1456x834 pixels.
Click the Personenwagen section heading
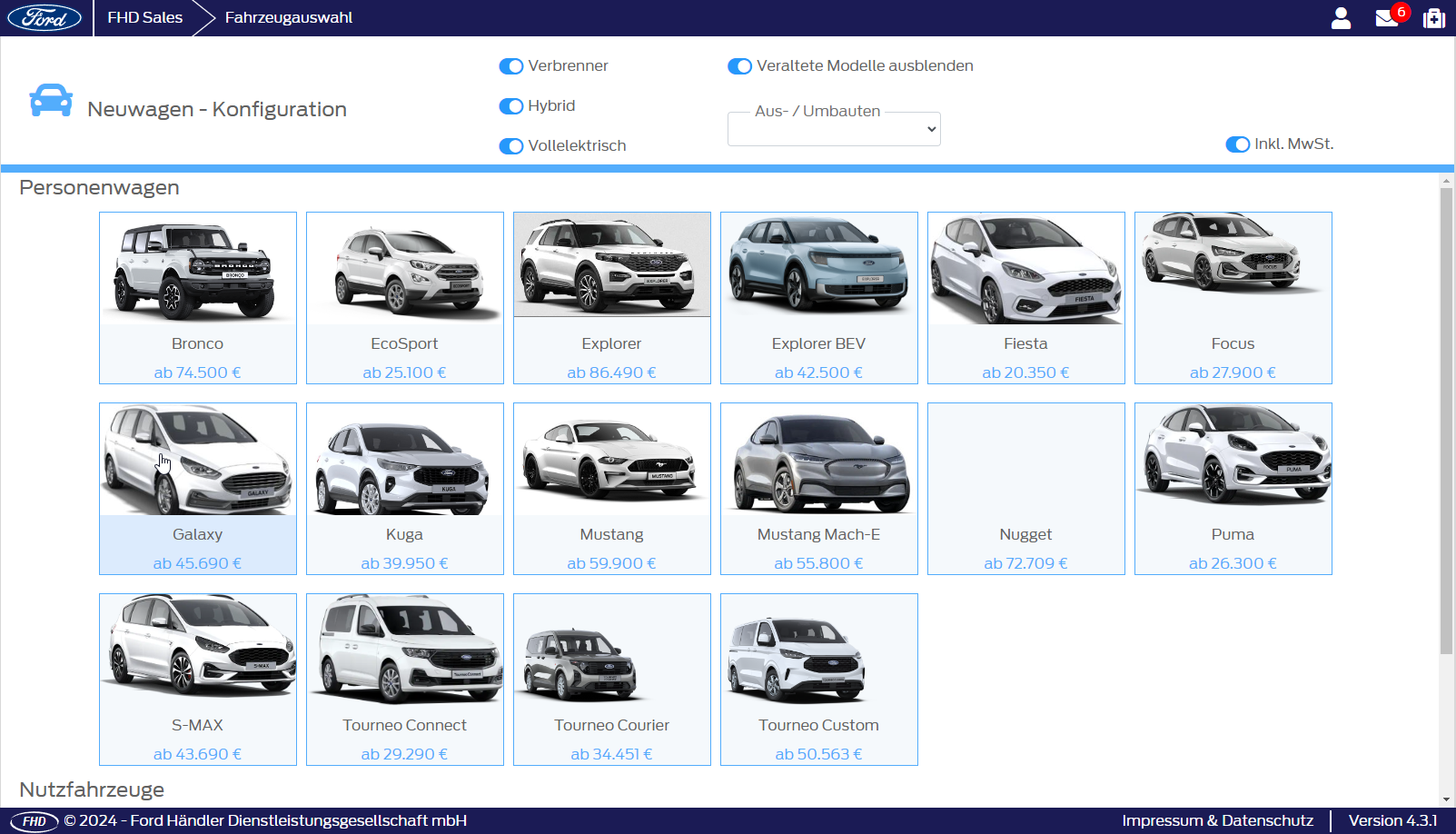point(99,188)
